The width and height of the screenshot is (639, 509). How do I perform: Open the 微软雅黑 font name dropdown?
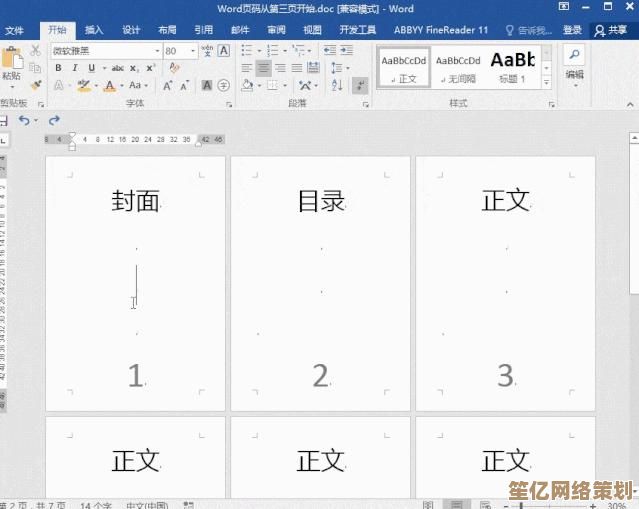point(157,51)
